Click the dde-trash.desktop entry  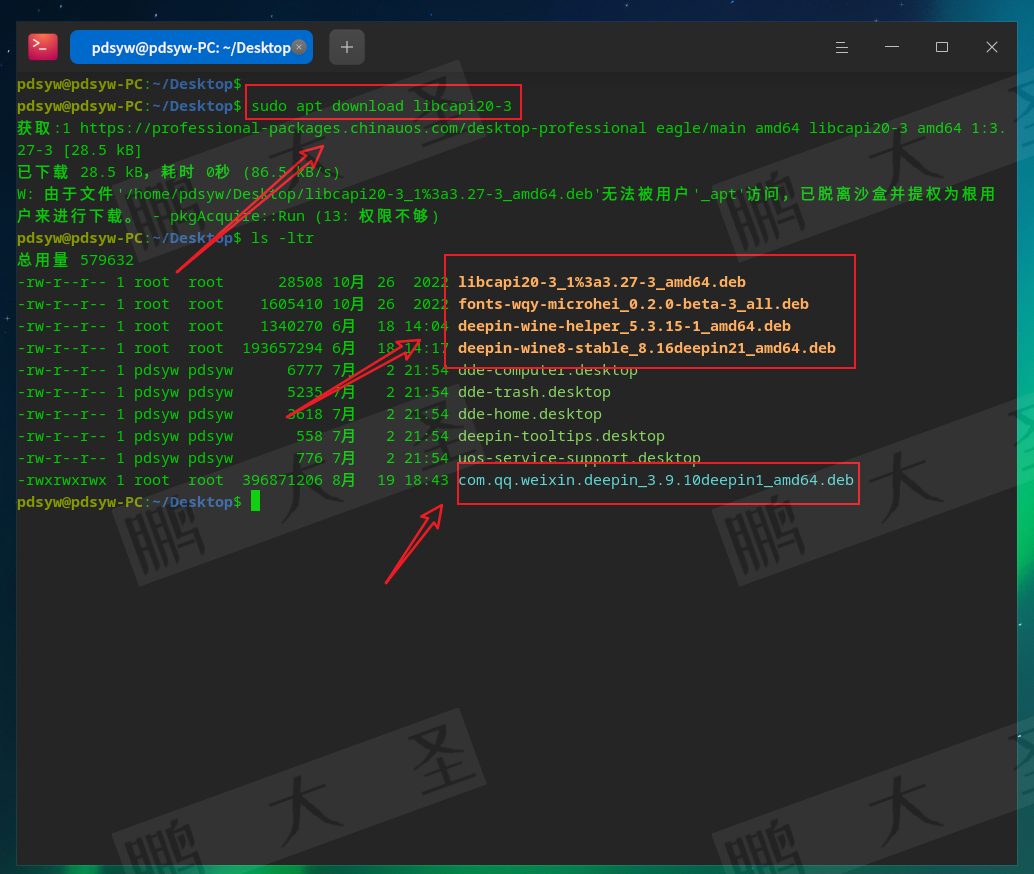pos(534,392)
